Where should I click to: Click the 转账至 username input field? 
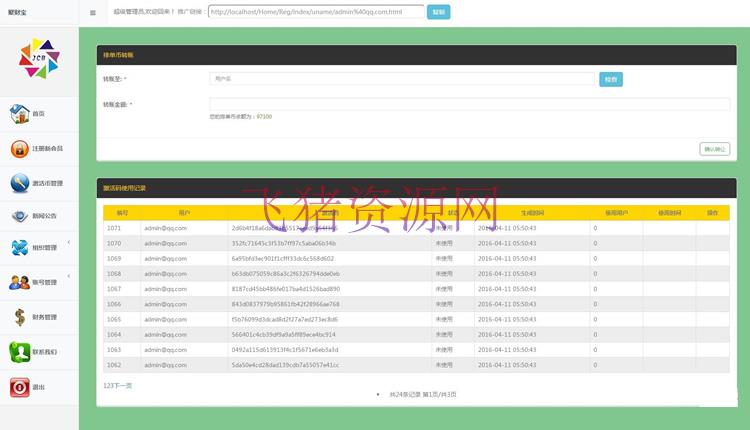click(402, 78)
